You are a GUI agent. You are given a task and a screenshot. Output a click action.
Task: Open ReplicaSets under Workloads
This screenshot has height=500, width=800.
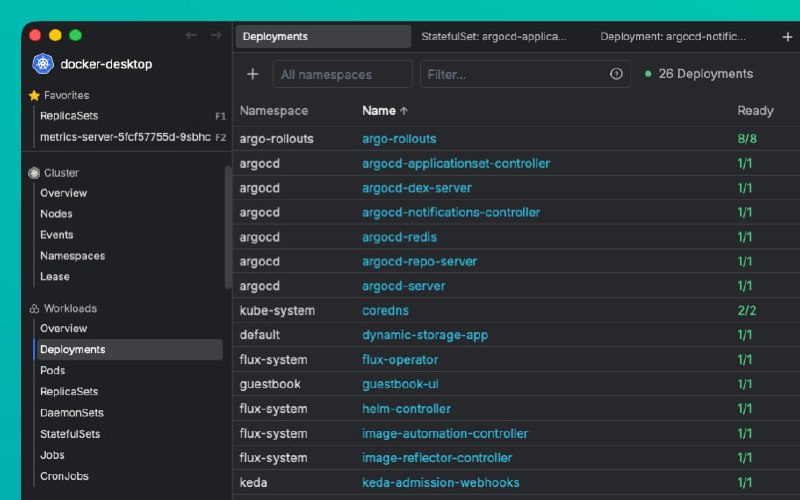coord(69,392)
